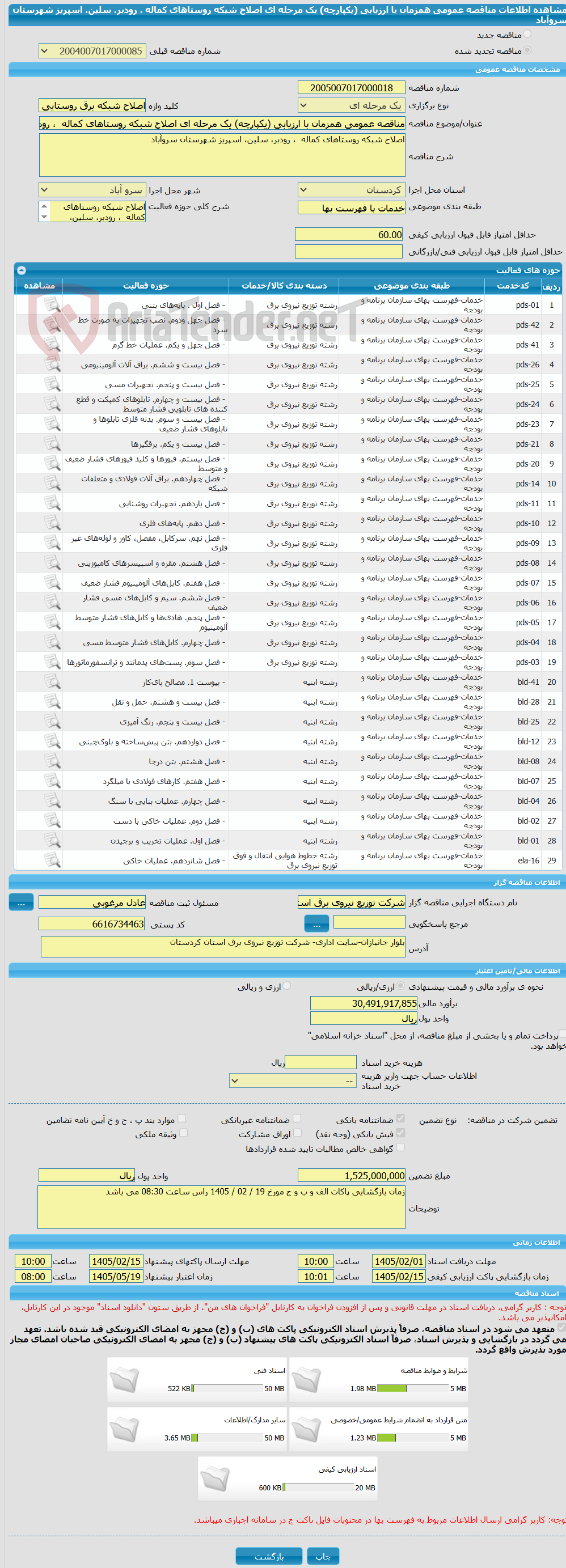566x1568 pixels.
Task: Toggle گواهی خالص مطالبات checkbox
Action: [x=400, y=1147]
